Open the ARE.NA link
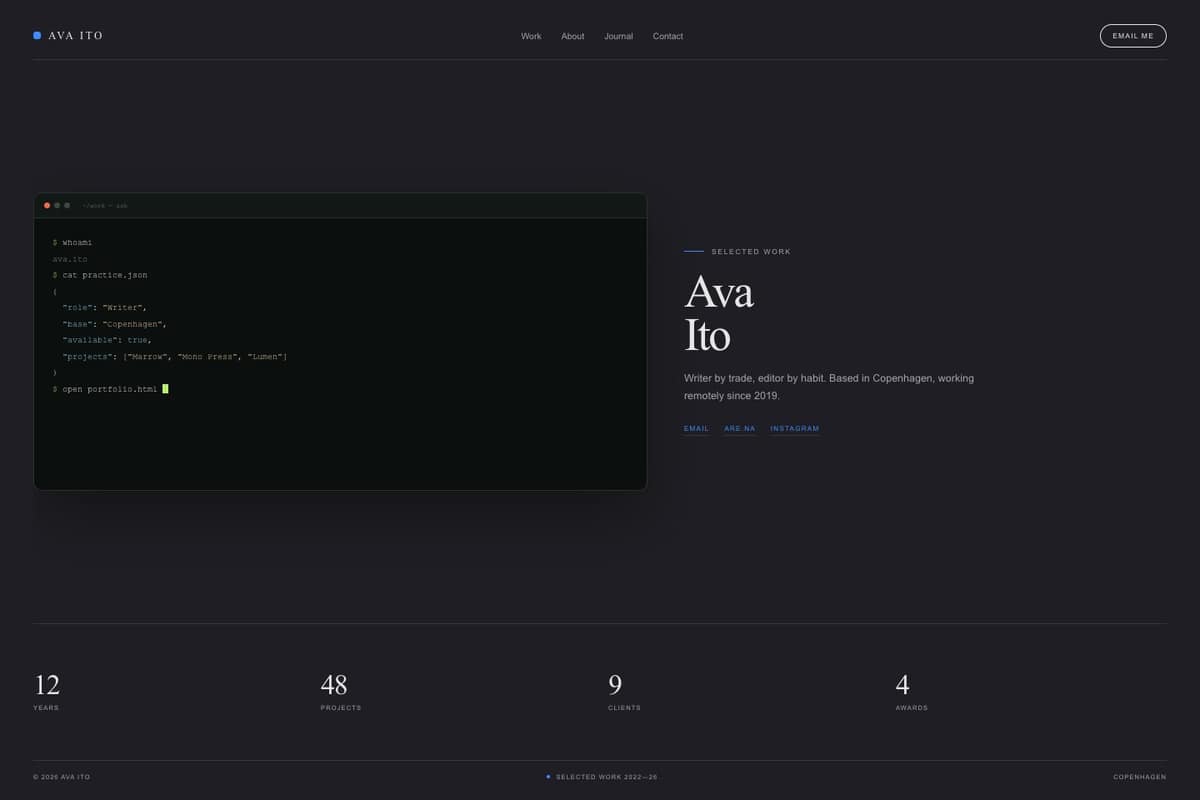This screenshot has width=1200, height=800. coord(740,429)
